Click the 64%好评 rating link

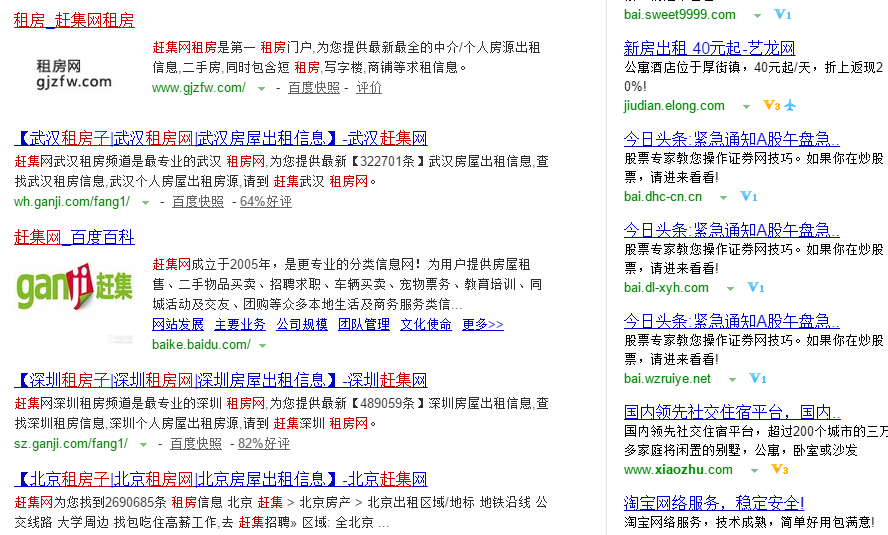266,202
